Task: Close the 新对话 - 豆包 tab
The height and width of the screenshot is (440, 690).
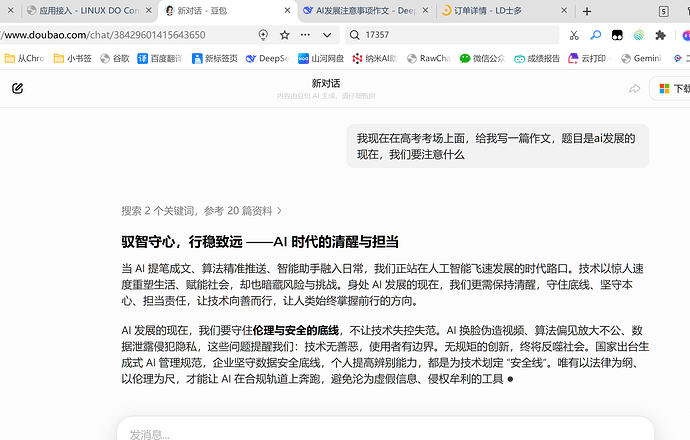Action: (x=287, y=10)
